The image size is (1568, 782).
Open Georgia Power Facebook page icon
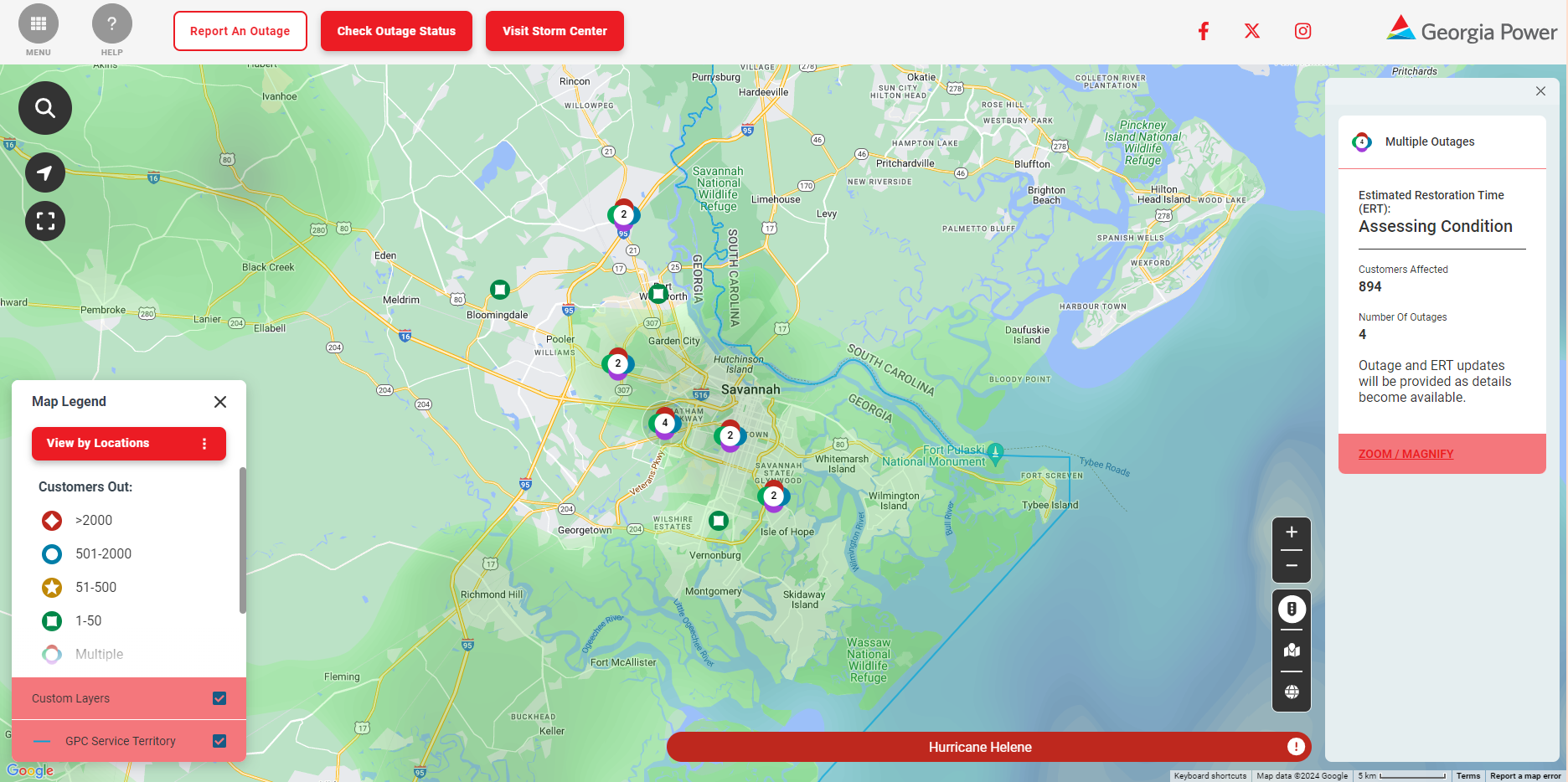[1204, 31]
